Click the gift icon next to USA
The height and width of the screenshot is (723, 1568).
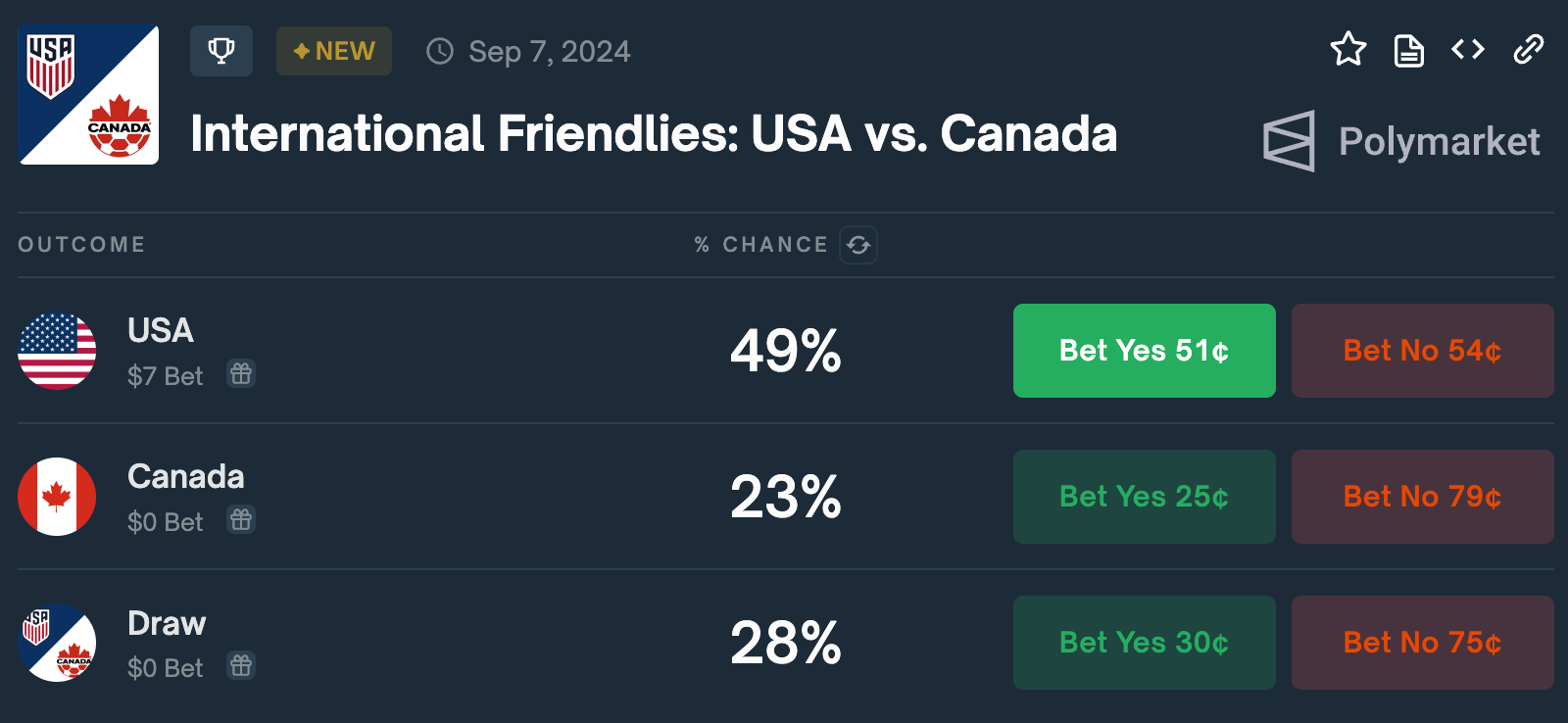[241, 373]
